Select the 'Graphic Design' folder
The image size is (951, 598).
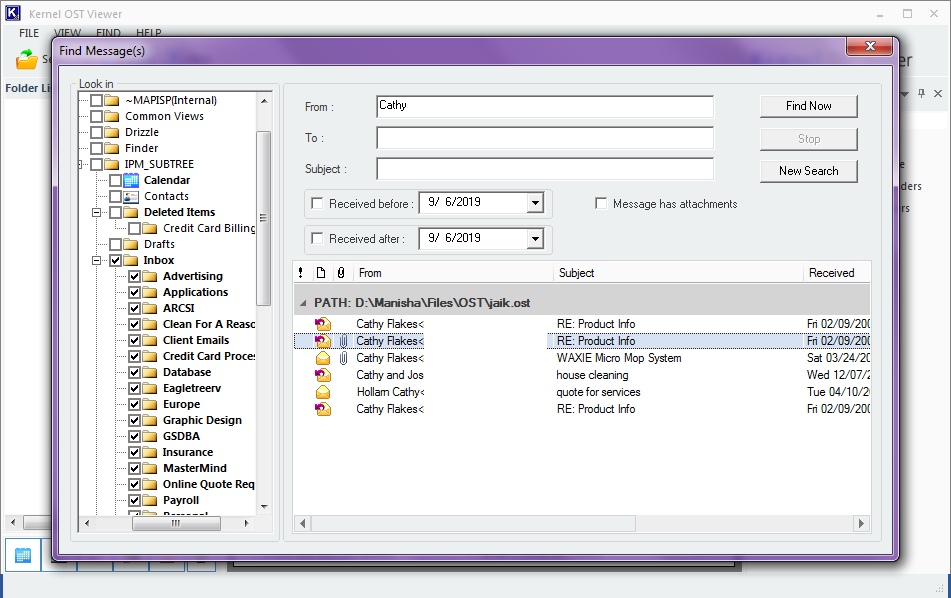(202, 420)
